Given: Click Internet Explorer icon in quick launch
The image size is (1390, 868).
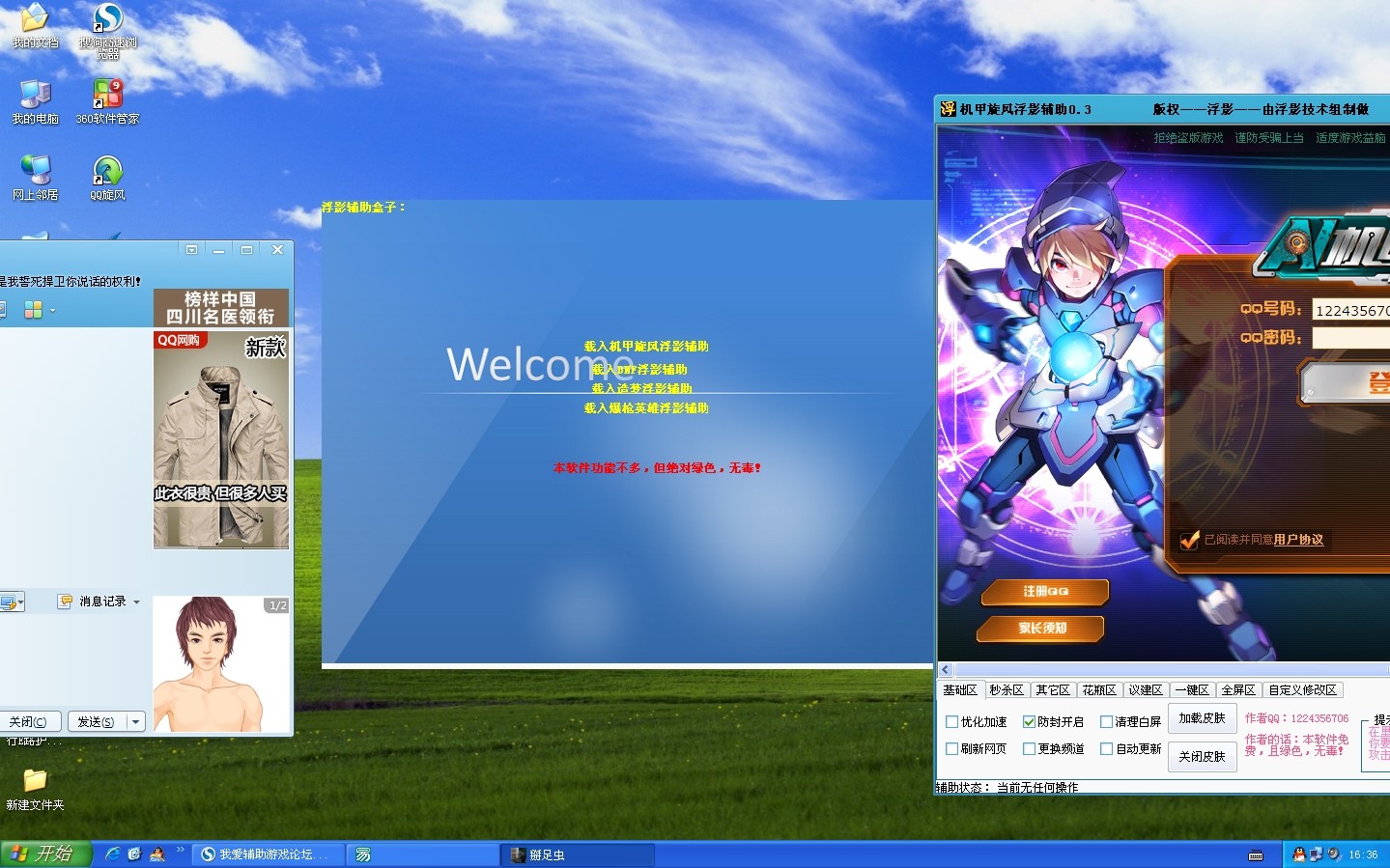Looking at the screenshot, I should [x=113, y=854].
